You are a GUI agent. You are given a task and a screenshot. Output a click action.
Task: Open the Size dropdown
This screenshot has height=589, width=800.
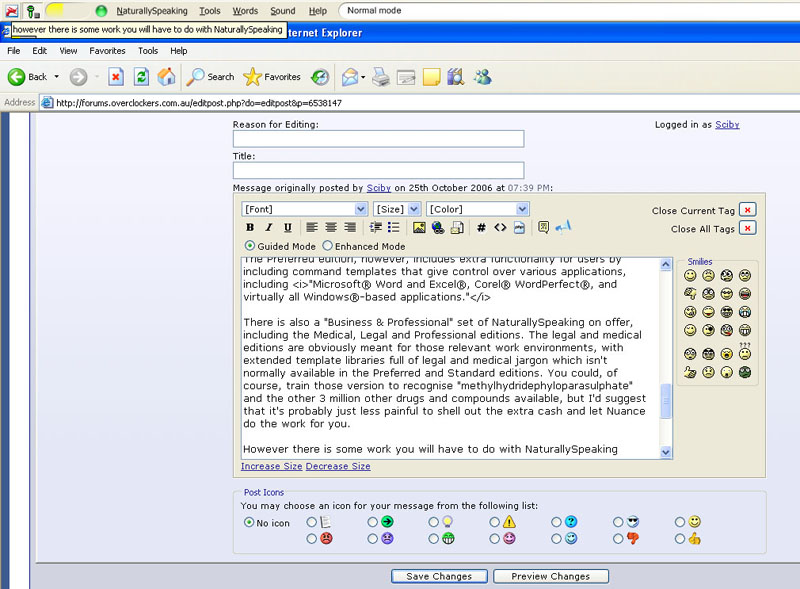pos(397,209)
